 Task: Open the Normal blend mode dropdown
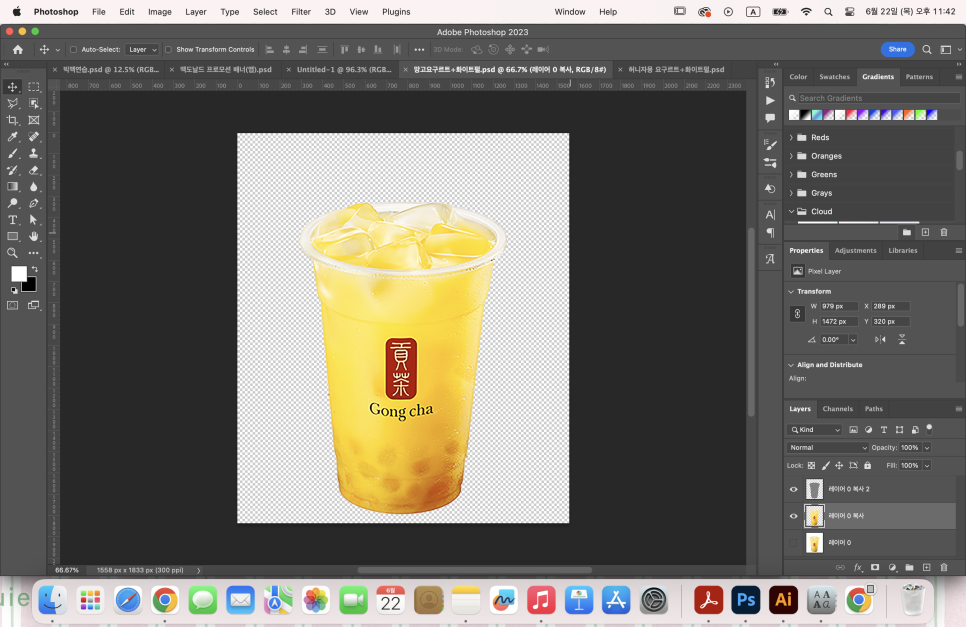tap(827, 448)
